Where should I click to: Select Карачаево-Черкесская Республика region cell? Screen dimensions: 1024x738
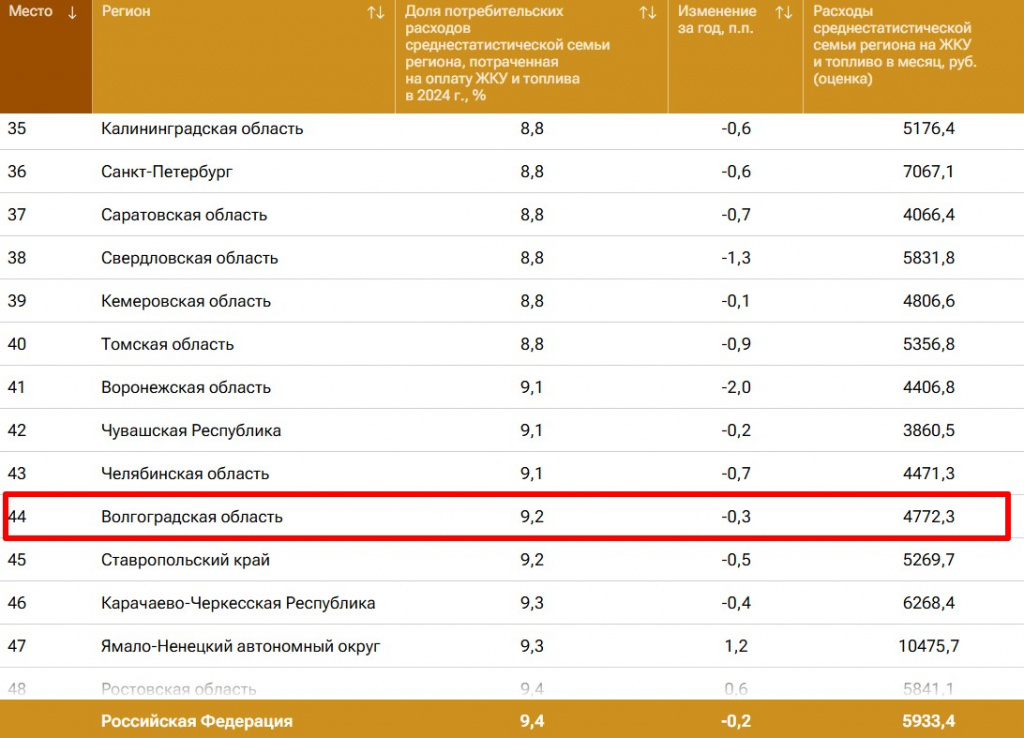(x=238, y=603)
